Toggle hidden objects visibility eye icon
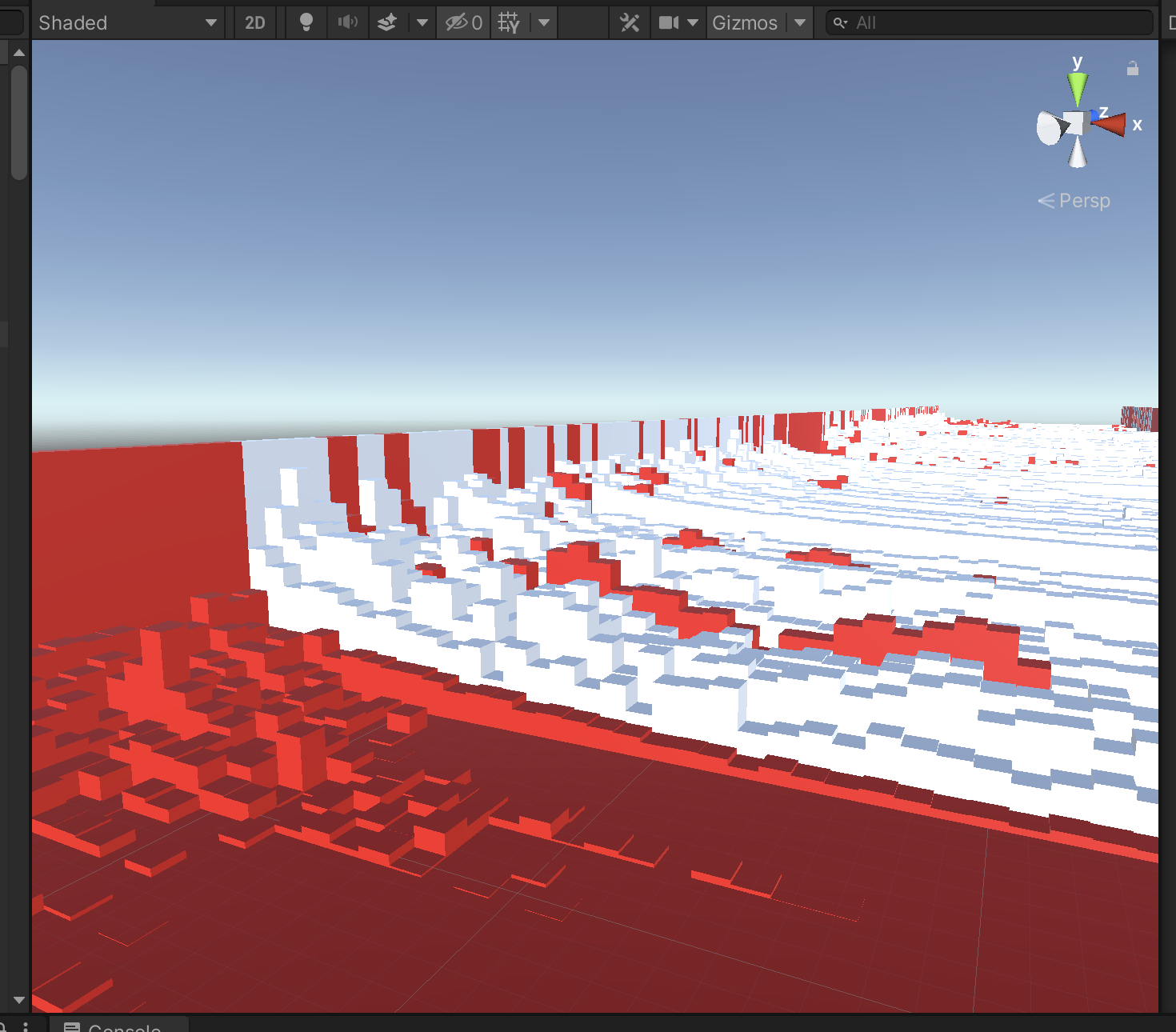 pos(463,22)
